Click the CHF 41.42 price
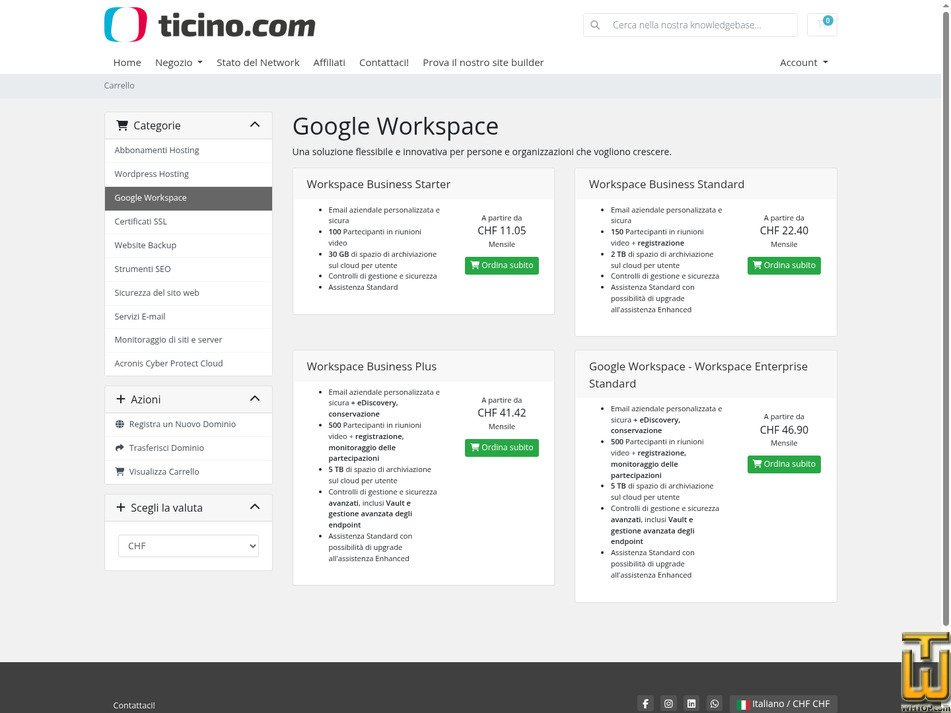The height and width of the screenshot is (713, 951). [502, 413]
